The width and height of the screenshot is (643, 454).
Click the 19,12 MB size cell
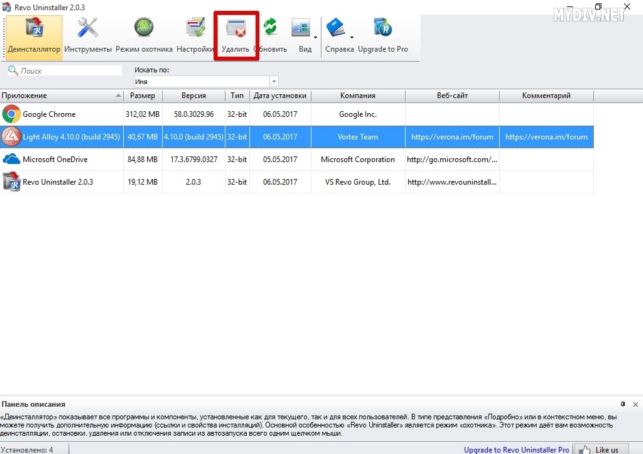tap(142, 182)
